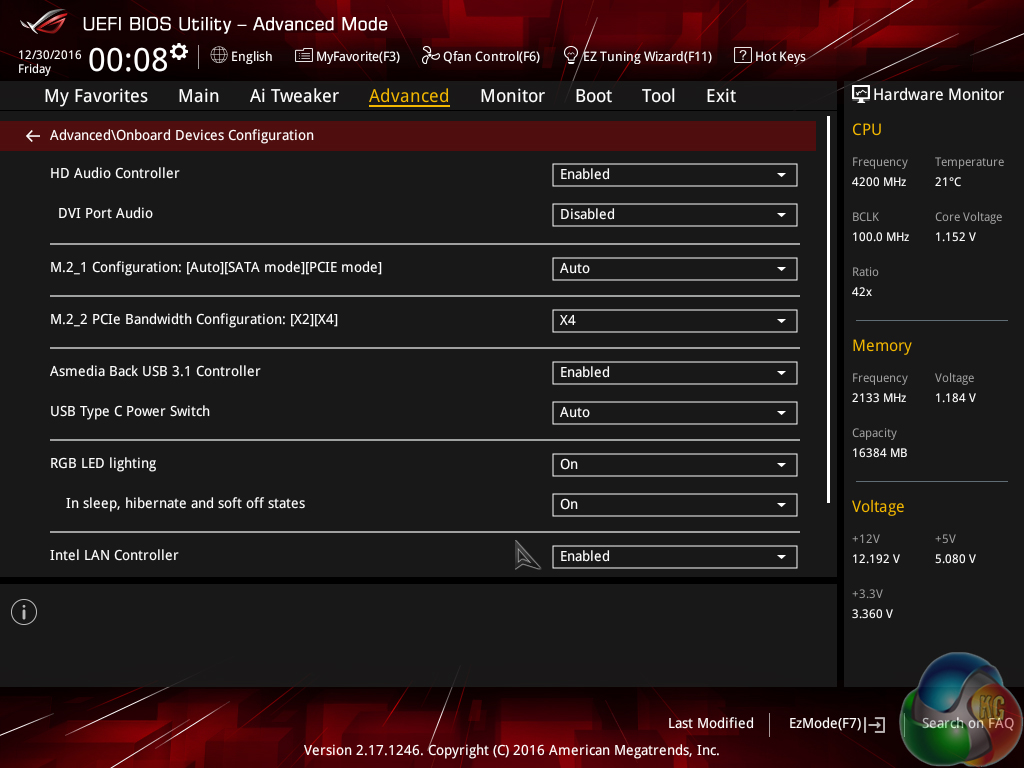Launch EZ Tuning Wizard(F11)
The height and width of the screenshot is (768, 1024).
coord(637,56)
